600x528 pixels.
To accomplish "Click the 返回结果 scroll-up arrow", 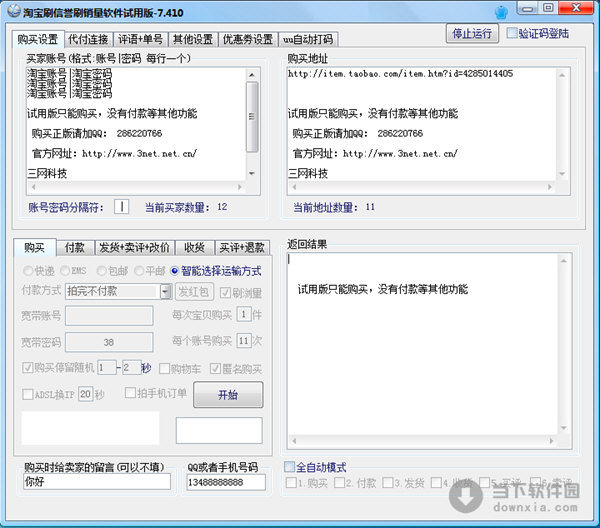I will 564,261.
